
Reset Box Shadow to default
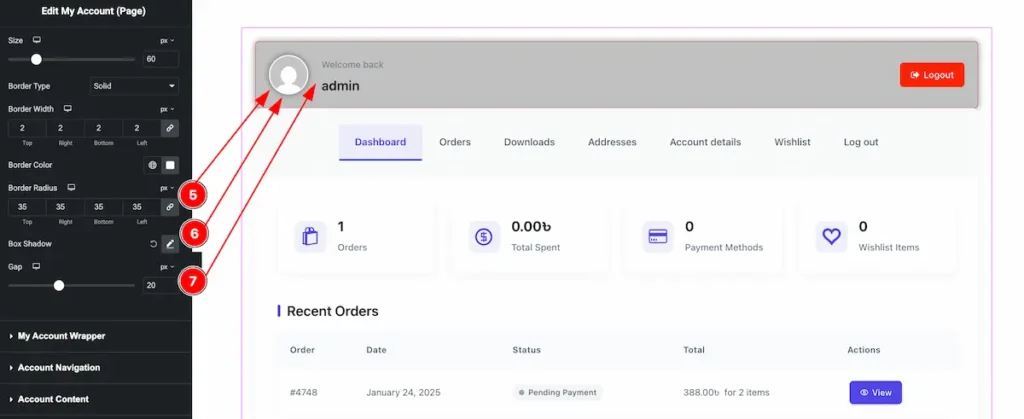click(153, 244)
